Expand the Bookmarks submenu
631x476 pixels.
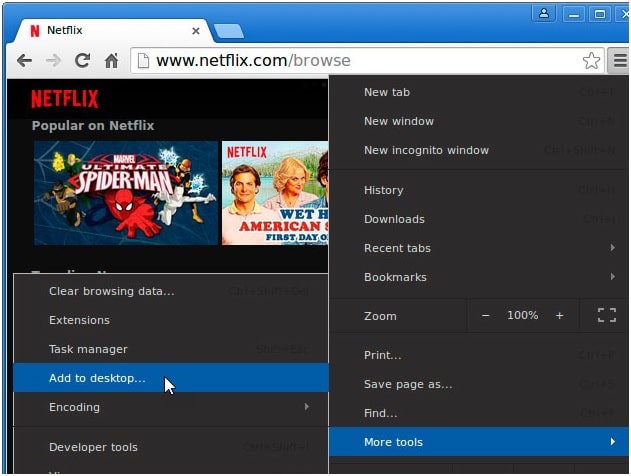click(479, 277)
